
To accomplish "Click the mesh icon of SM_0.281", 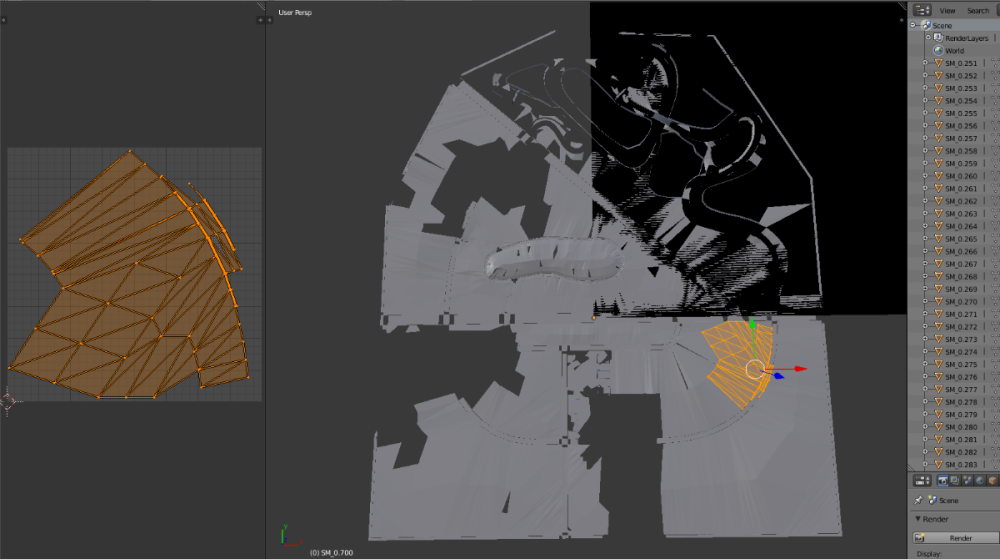I will [938, 439].
